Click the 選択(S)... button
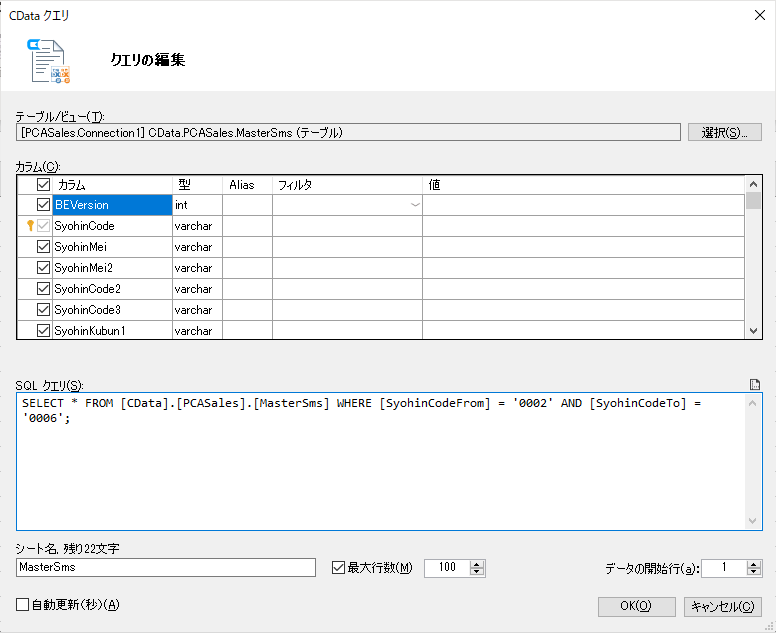The width and height of the screenshot is (776, 633). [x=725, y=133]
